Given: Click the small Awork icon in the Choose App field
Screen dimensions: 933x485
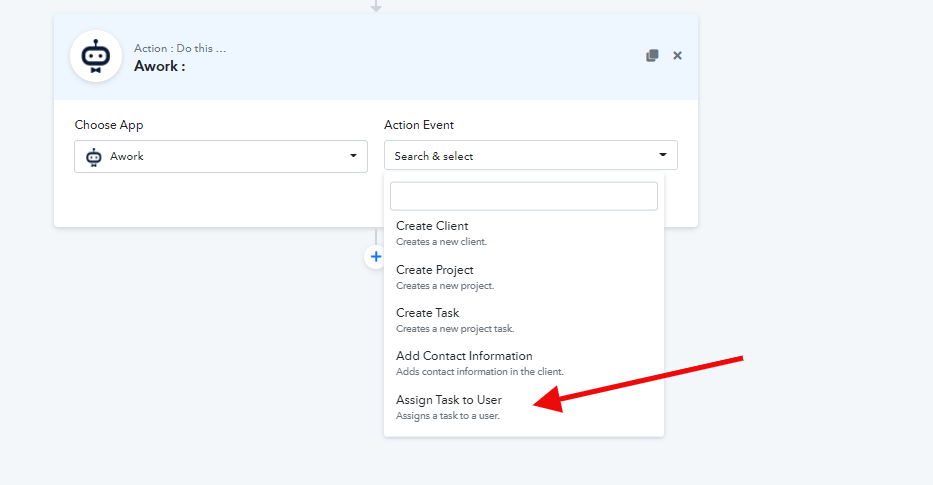Looking at the screenshot, I should [x=94, y=157].
